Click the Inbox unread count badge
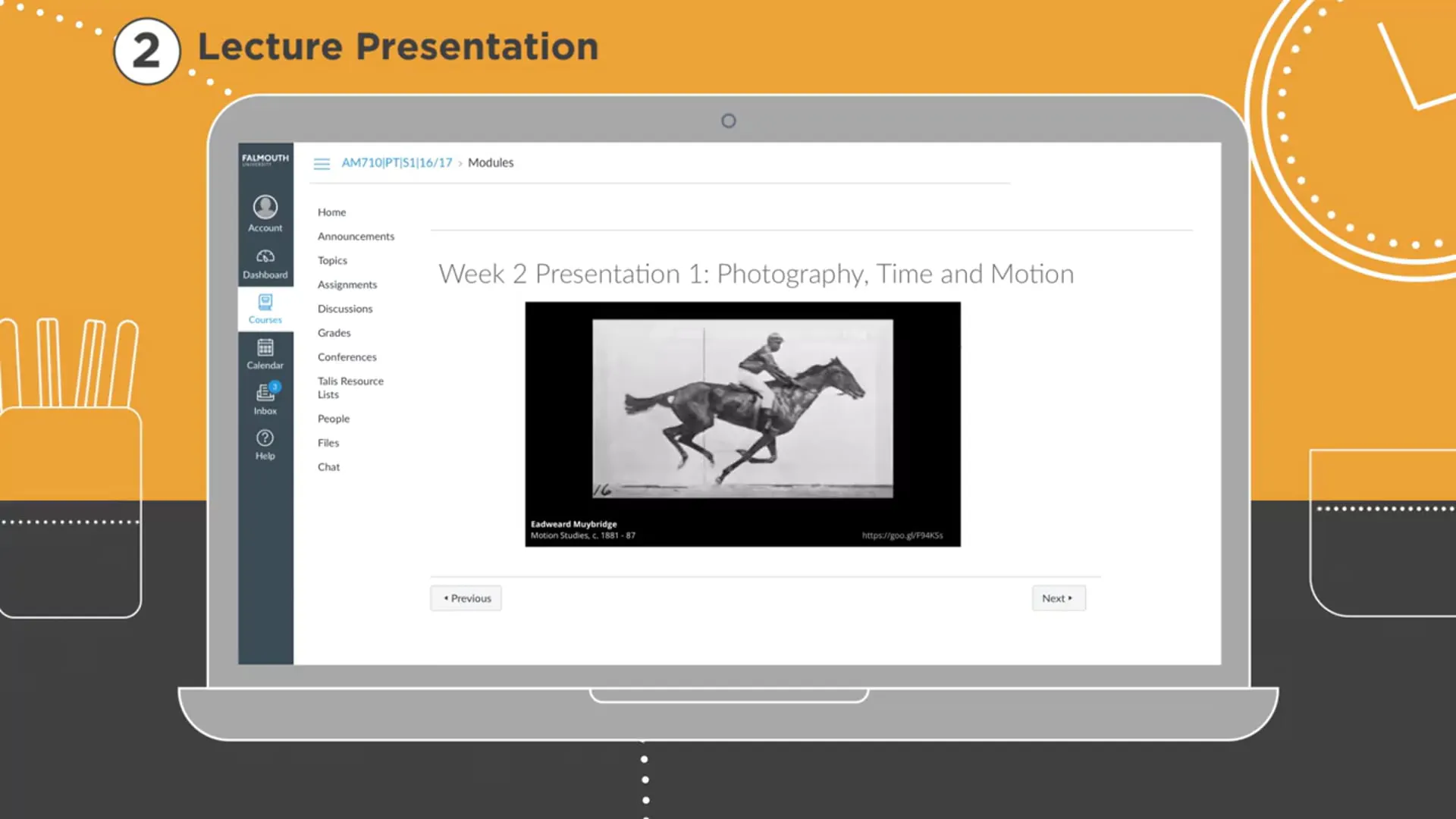The height and width of the screenshot is (819, 1456). tap(275, 386)
